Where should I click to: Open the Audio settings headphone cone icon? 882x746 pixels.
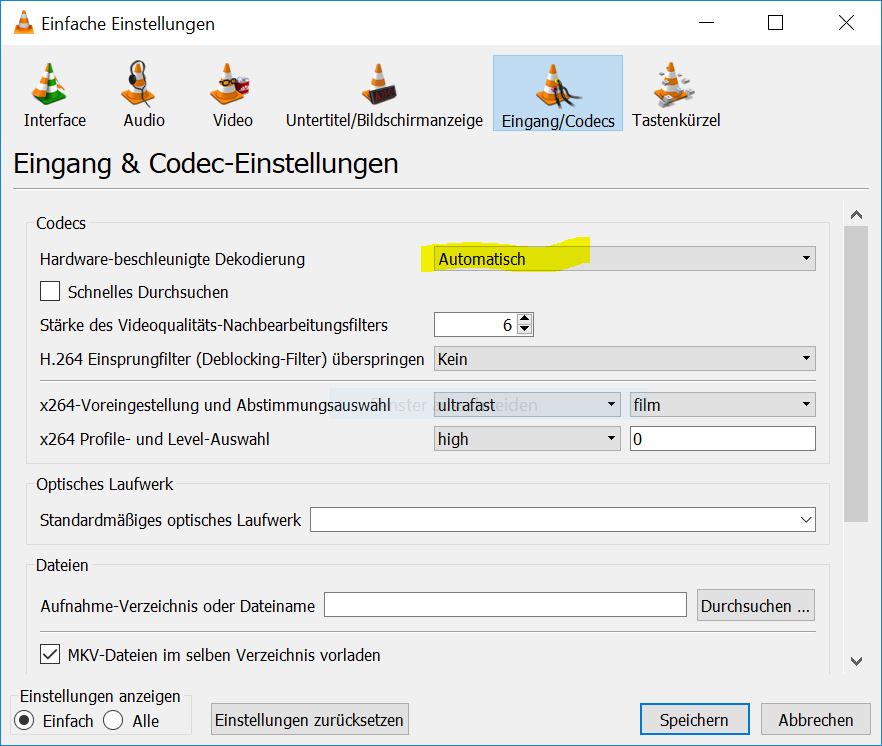coord(138,84)
